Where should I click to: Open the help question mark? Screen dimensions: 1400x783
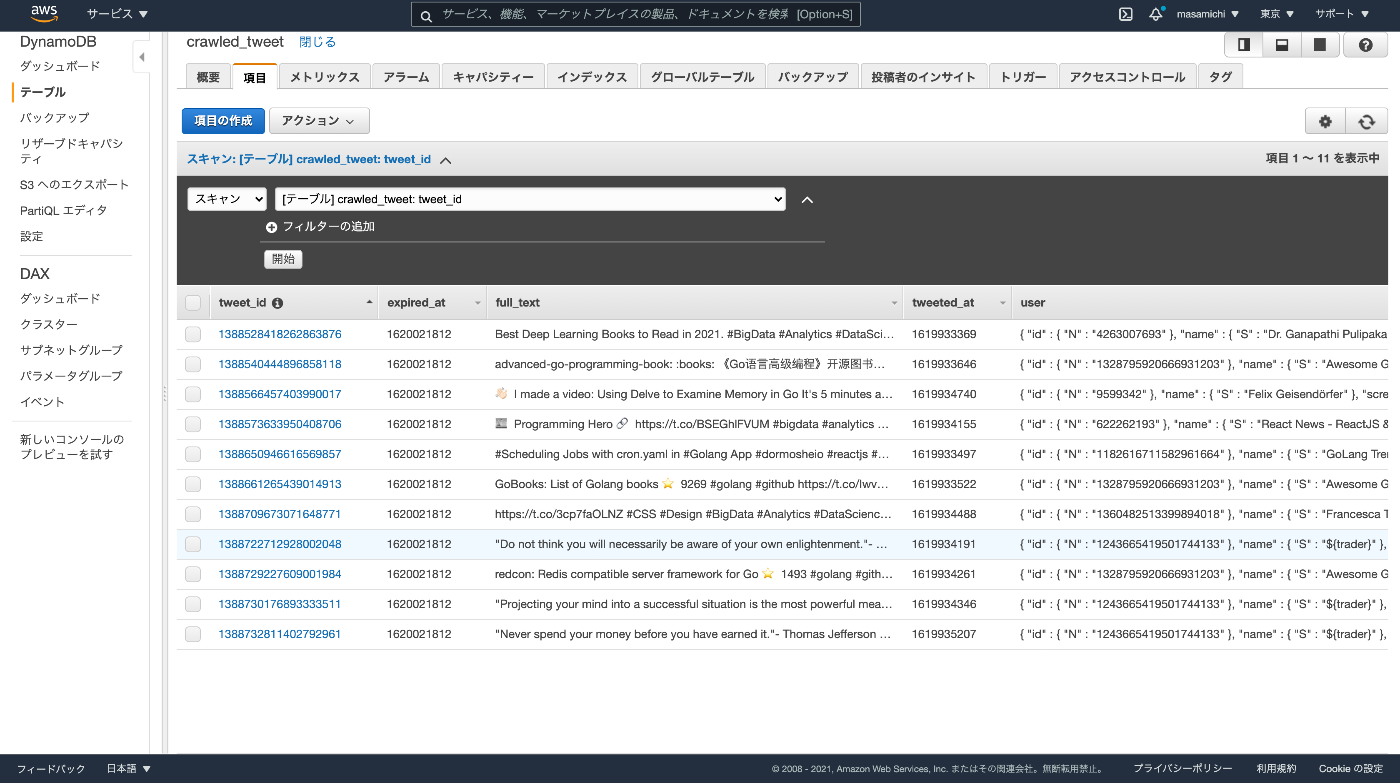click(x=1365, y=45)
